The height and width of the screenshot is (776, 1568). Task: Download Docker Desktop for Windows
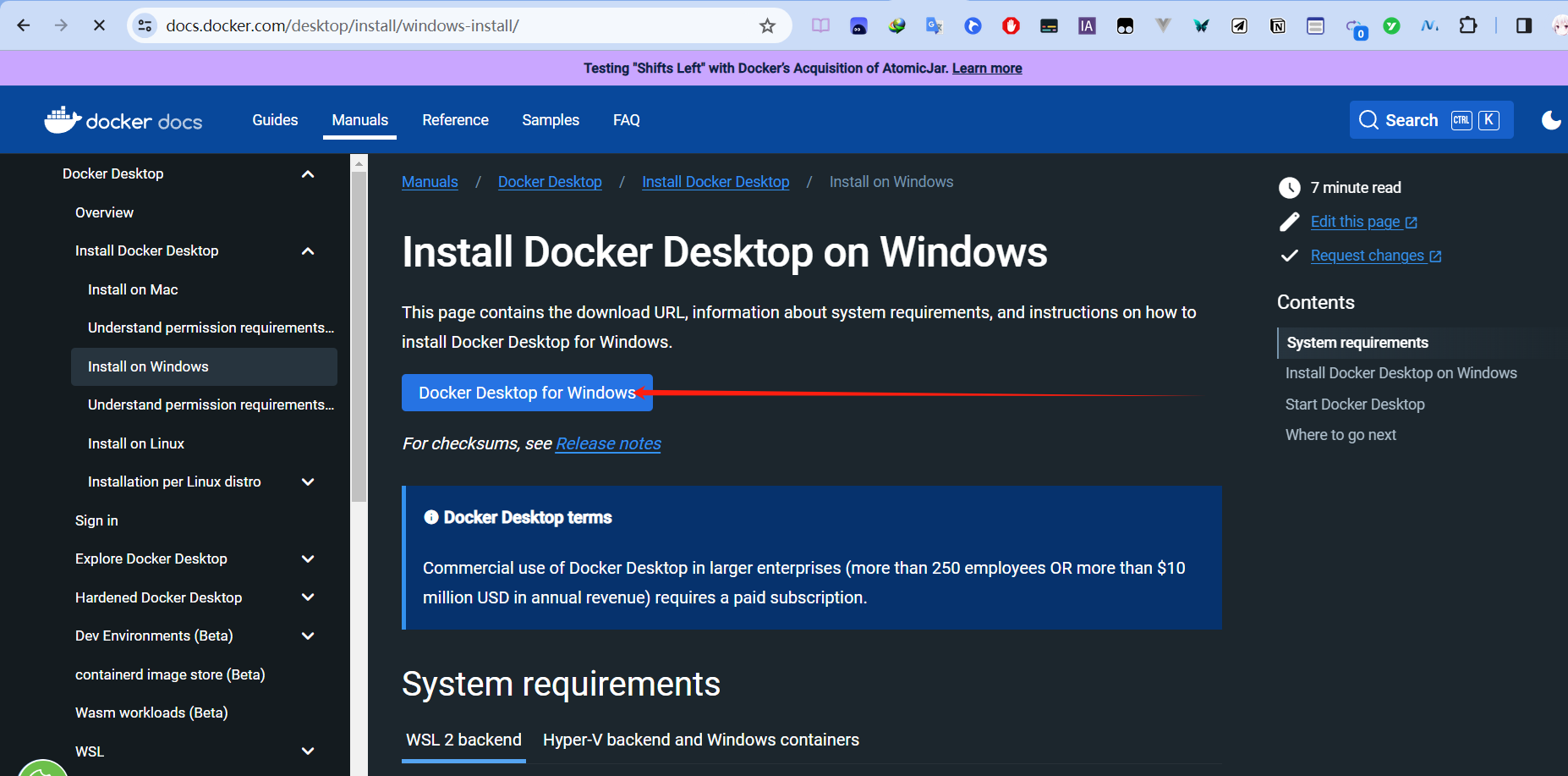pos(527,392)
